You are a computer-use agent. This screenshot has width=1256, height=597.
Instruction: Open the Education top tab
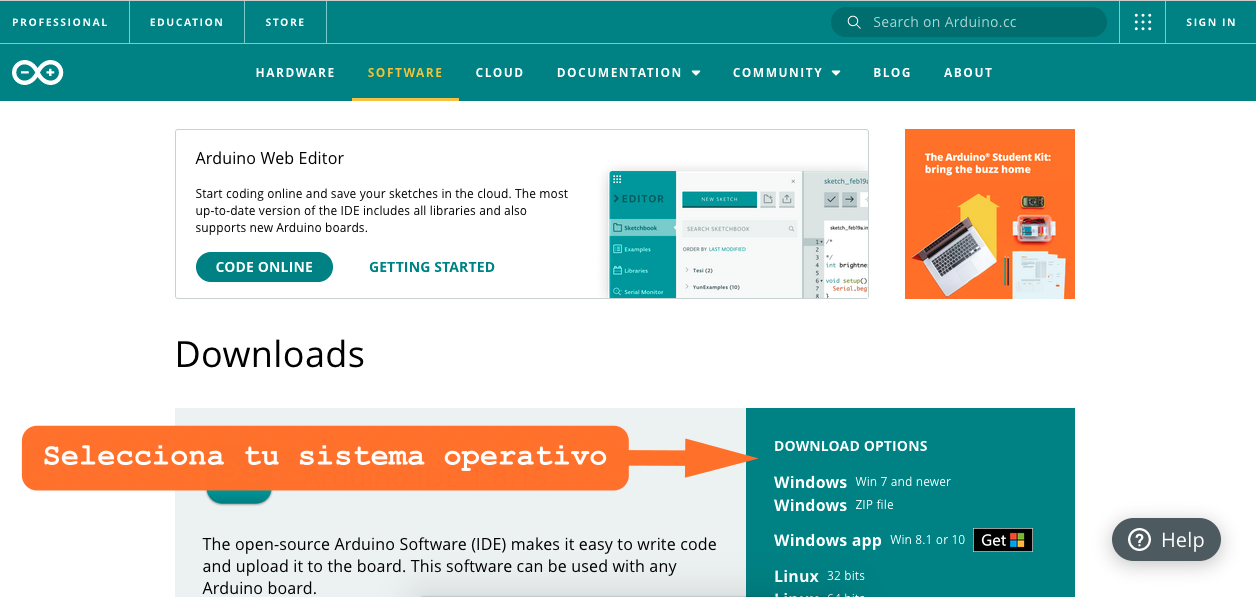(187, 22)
